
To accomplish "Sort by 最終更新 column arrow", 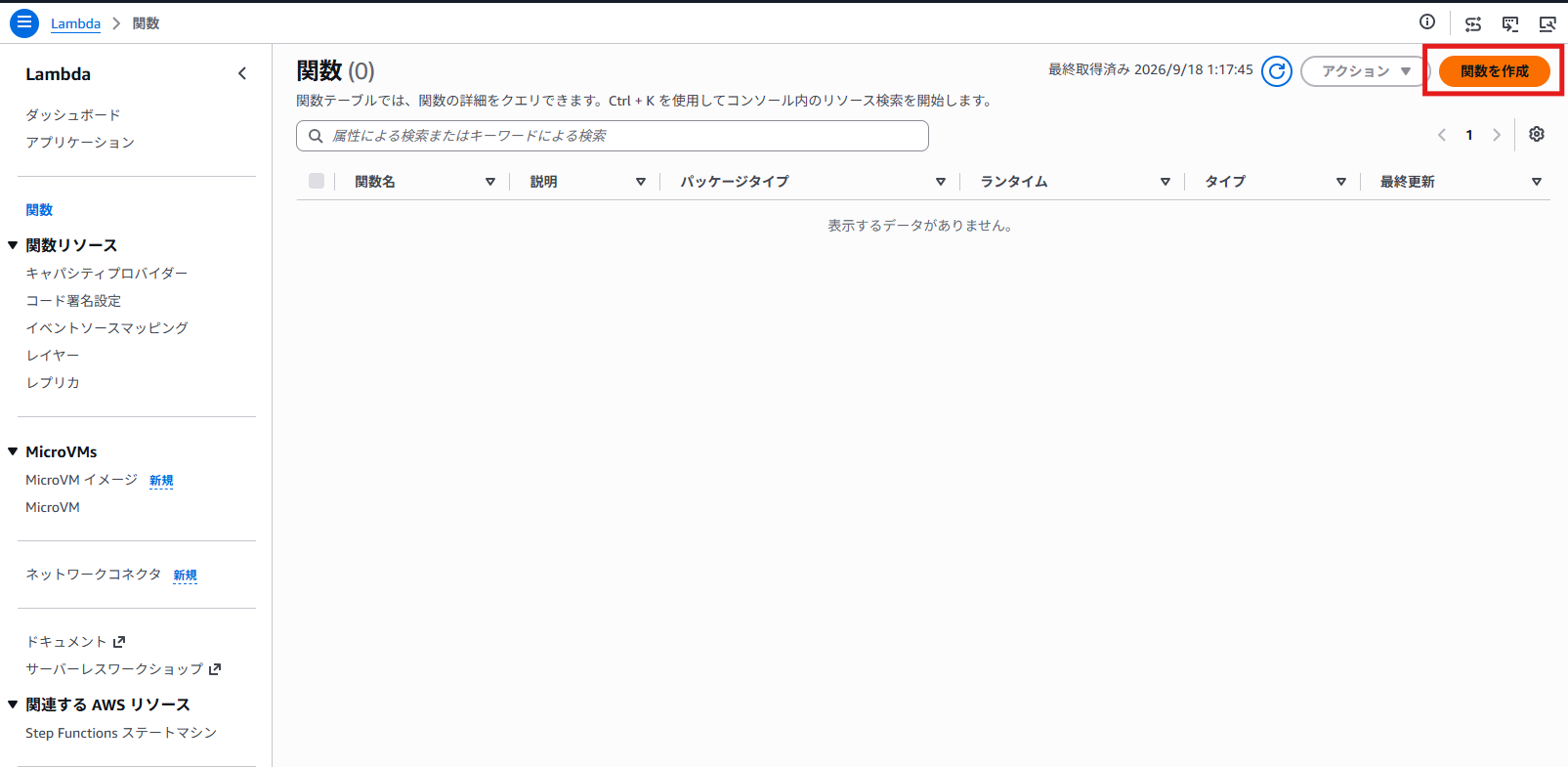I will tap(1537, 182).
